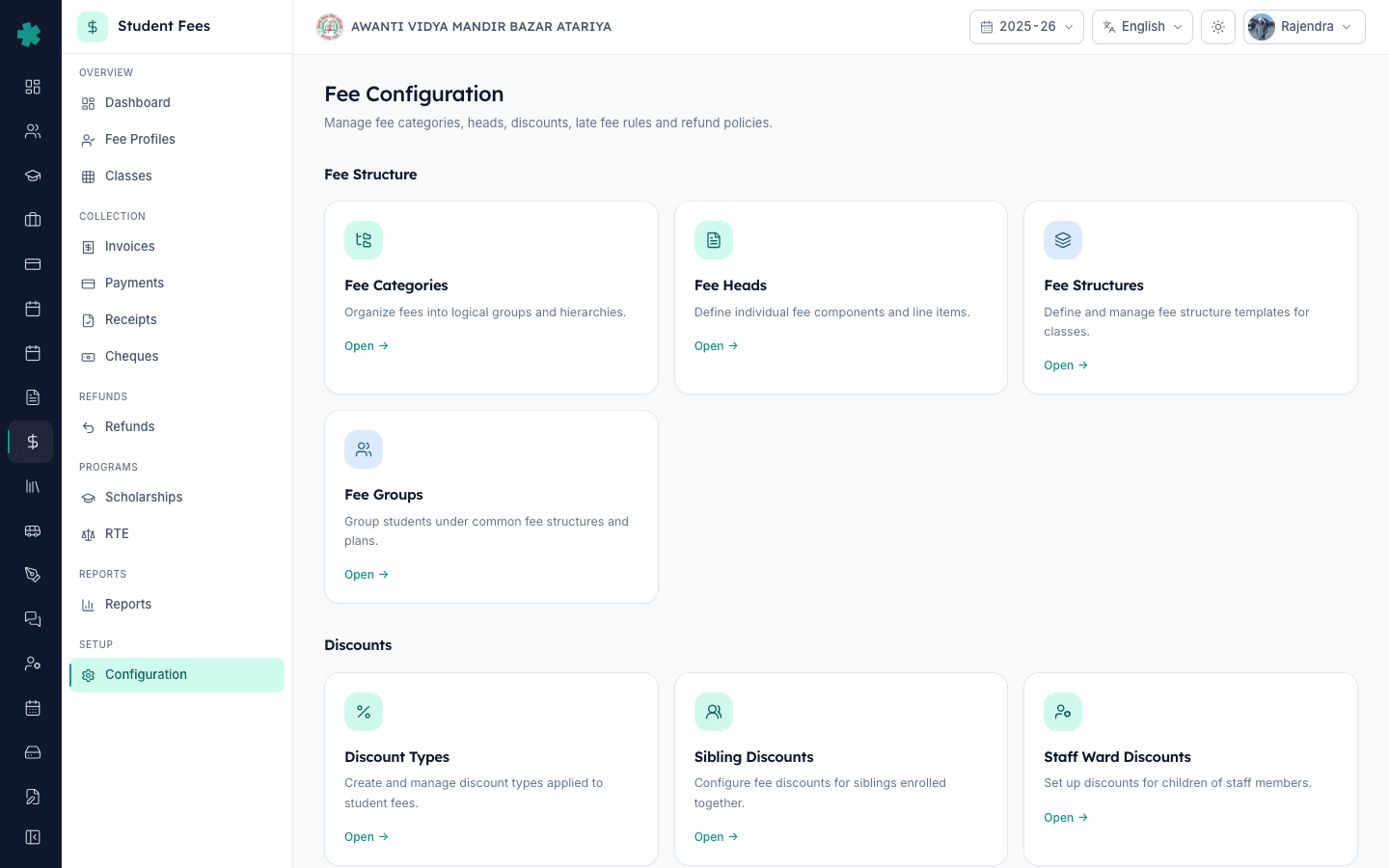The image size is (1389, 868).
Task: Open the 2025-26 academic year dropdown
Action: (1026, 27)
